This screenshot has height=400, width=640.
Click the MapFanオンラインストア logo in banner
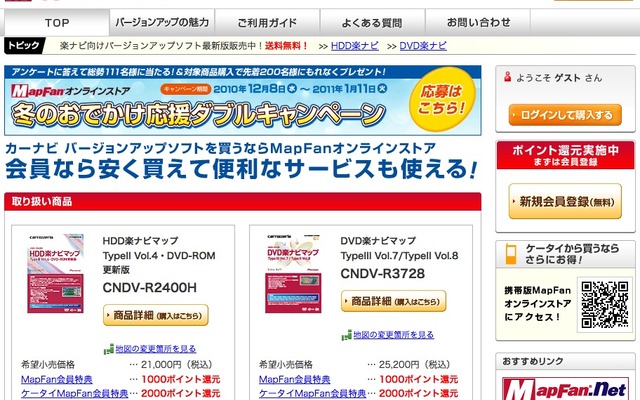coord(70,90)
